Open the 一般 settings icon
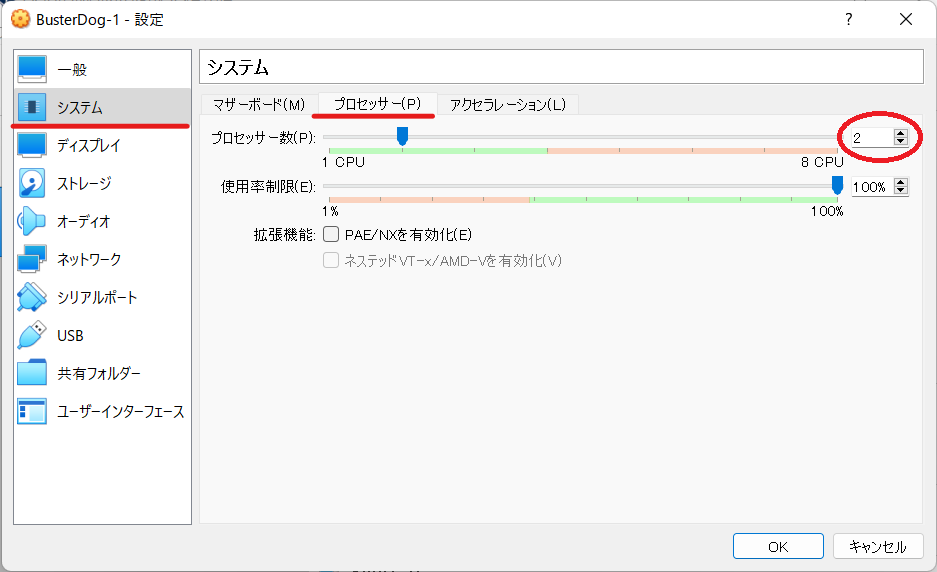This screenshot has height=572, width=937. [32, 69]
